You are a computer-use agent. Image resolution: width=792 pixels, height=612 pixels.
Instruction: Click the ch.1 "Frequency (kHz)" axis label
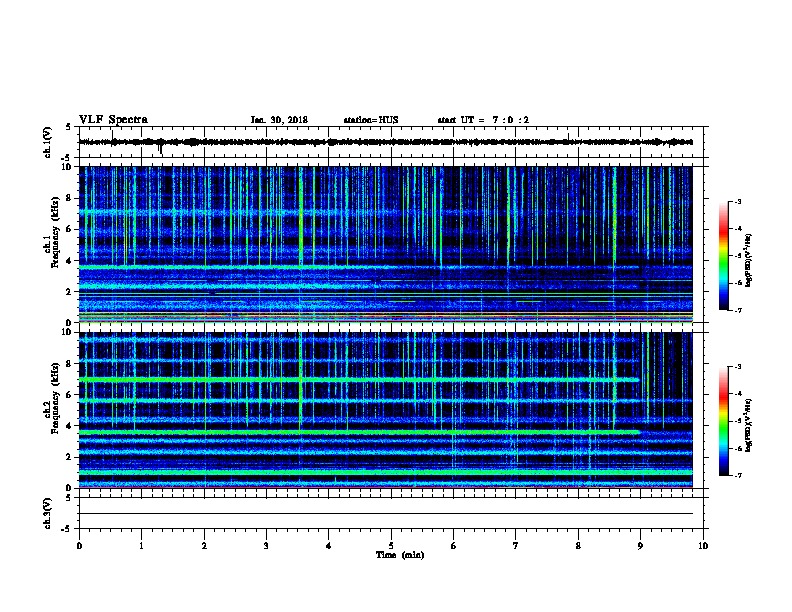(x=55, y=232)
